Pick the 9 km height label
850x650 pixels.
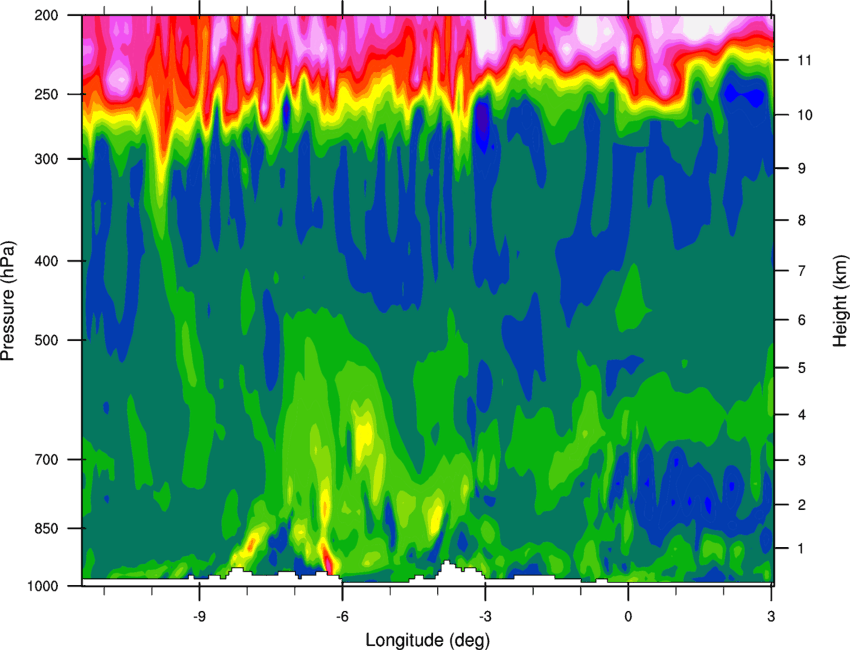coord(802,168)
